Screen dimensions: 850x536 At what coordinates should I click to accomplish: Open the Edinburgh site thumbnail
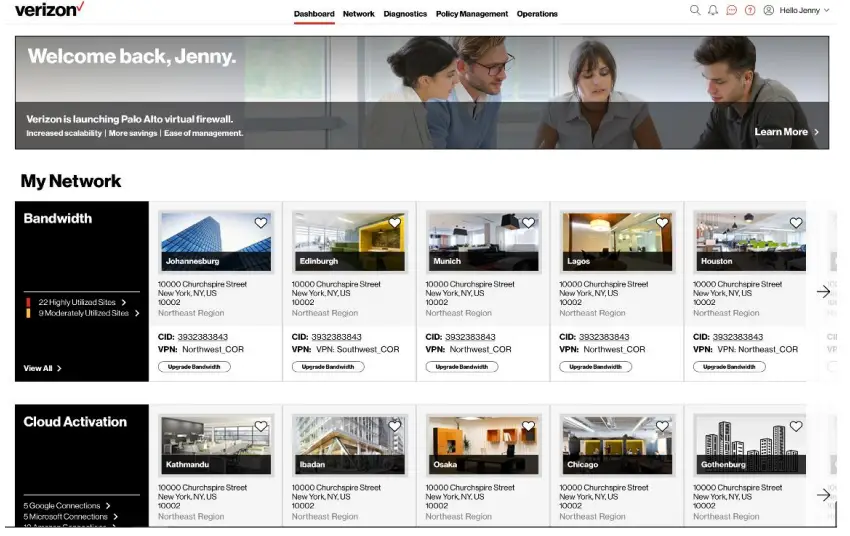click(x=349, y=242)
